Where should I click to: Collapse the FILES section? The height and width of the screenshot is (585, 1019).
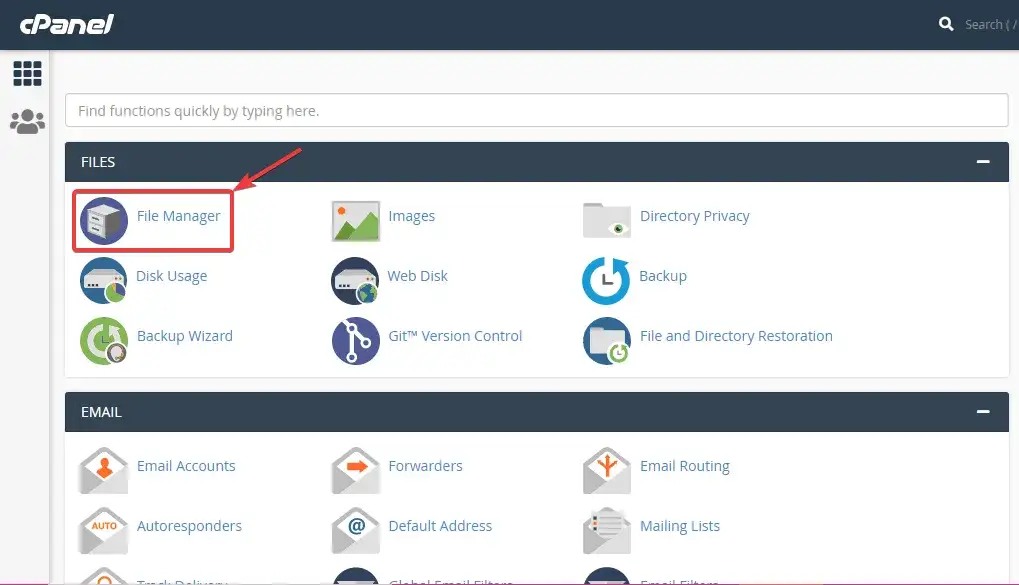click(x=984, y=161)
